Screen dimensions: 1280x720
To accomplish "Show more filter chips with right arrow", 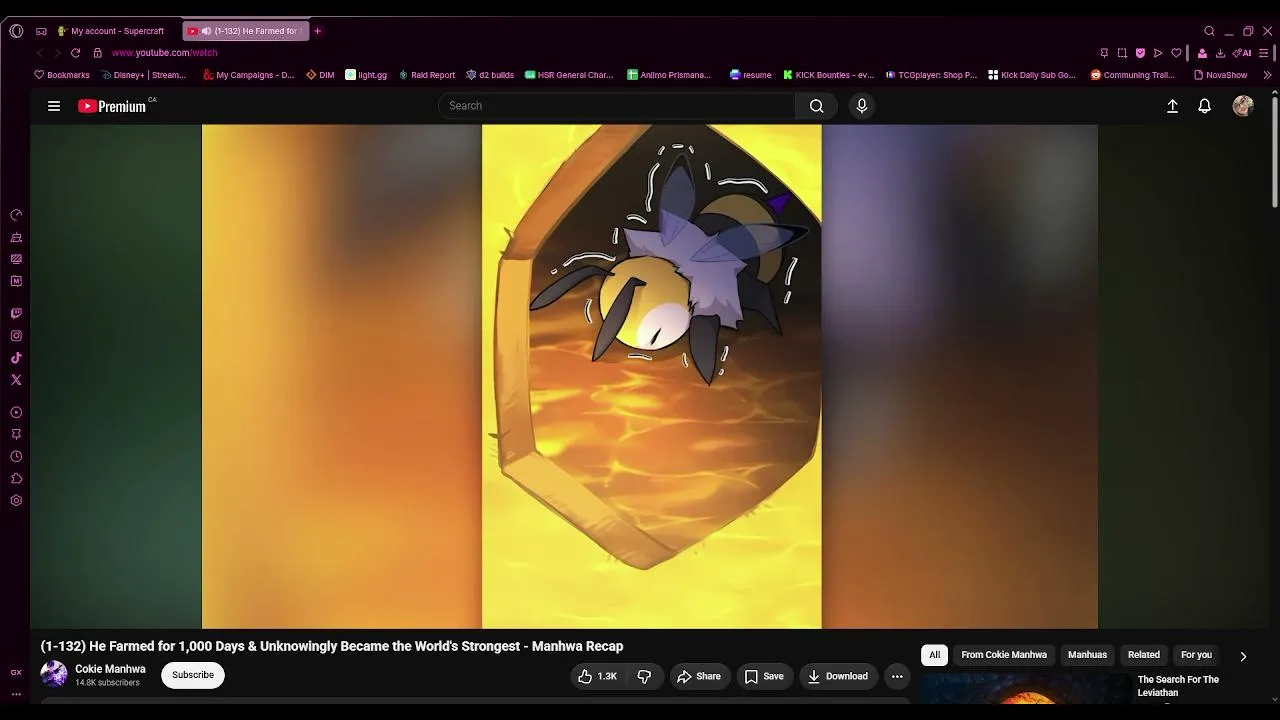I will tap(1243, 656).
